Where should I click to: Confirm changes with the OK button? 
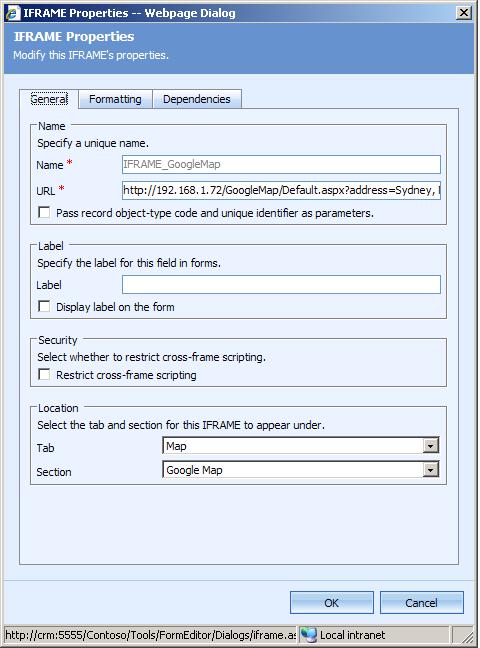click(x=332, y=603)
